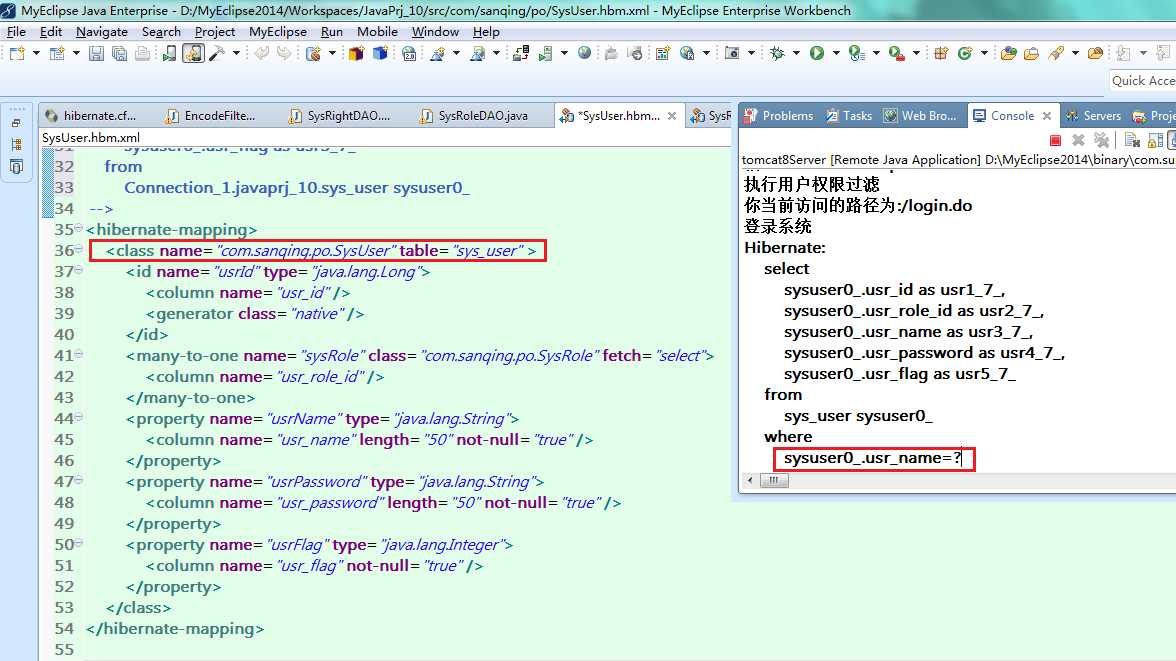
Task: Click the blue cube new module icon
Action: 380,53
